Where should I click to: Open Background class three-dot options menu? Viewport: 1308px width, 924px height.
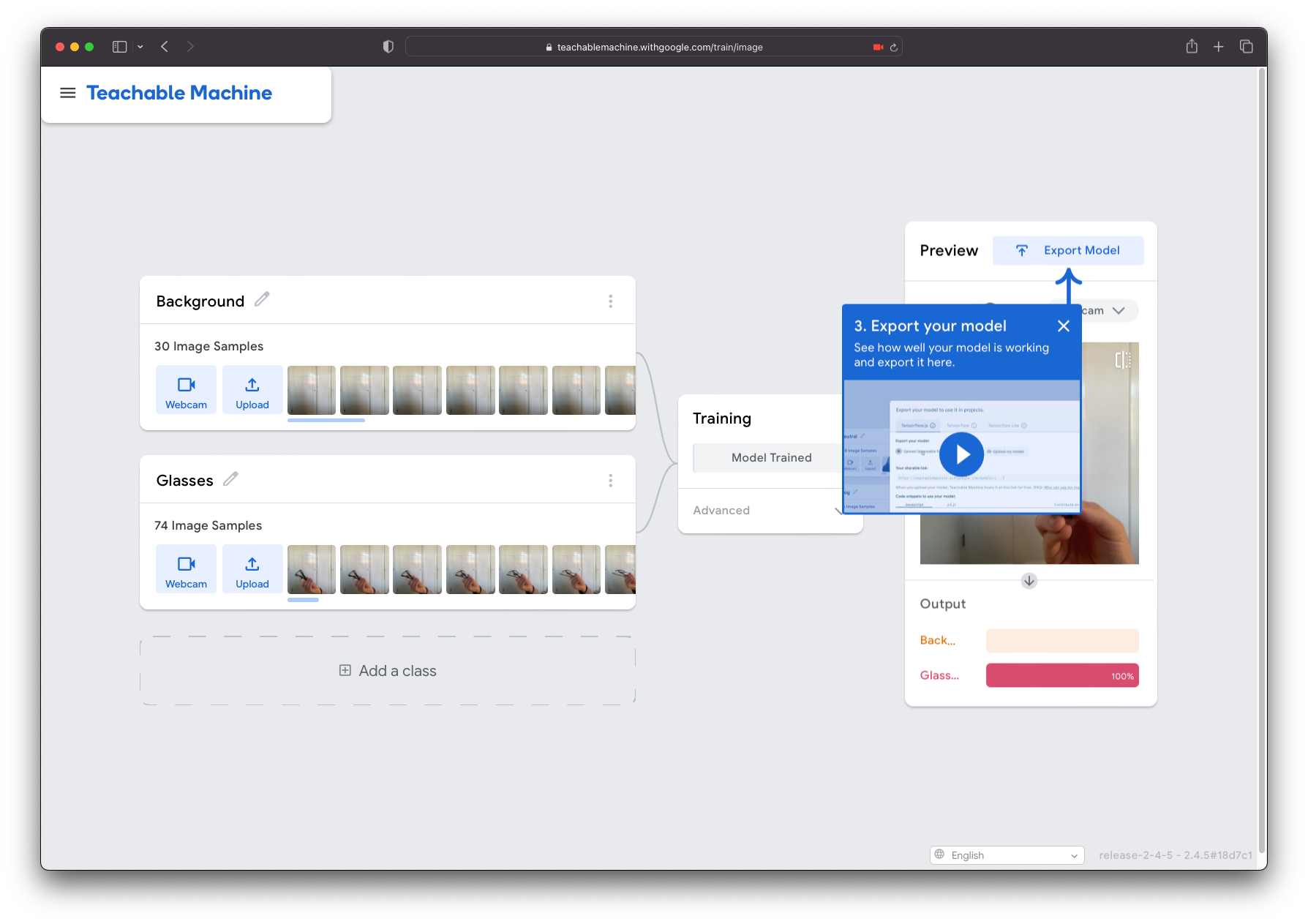pos(611,301)
